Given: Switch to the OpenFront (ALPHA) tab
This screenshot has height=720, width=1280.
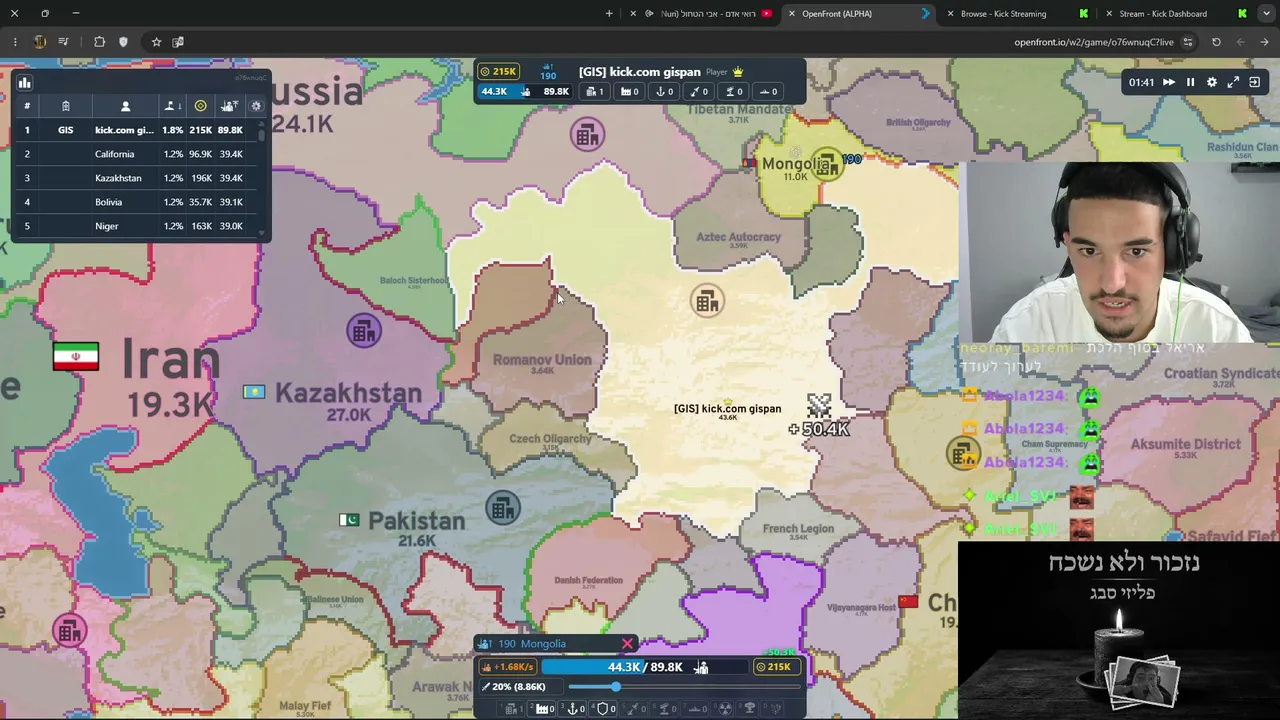Looking at the screenshot, I should 857,14.
